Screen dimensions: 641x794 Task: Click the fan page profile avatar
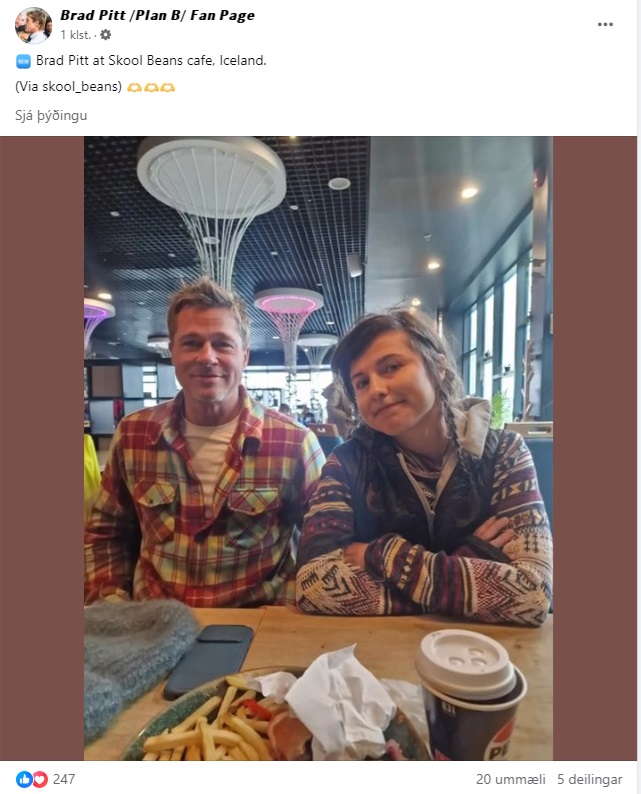pyautogui.click(x=33, y=25)
